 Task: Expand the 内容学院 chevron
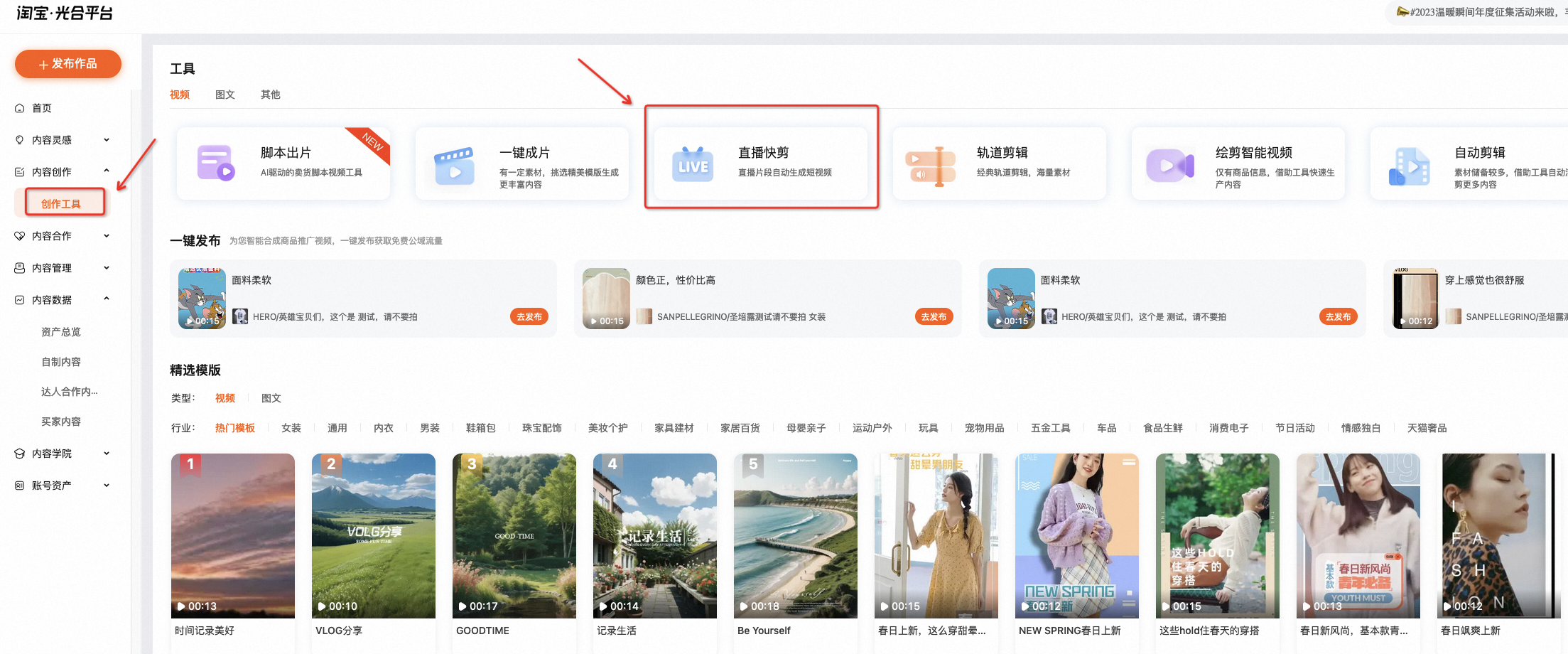pyautogui.click(x=107, y=454)
